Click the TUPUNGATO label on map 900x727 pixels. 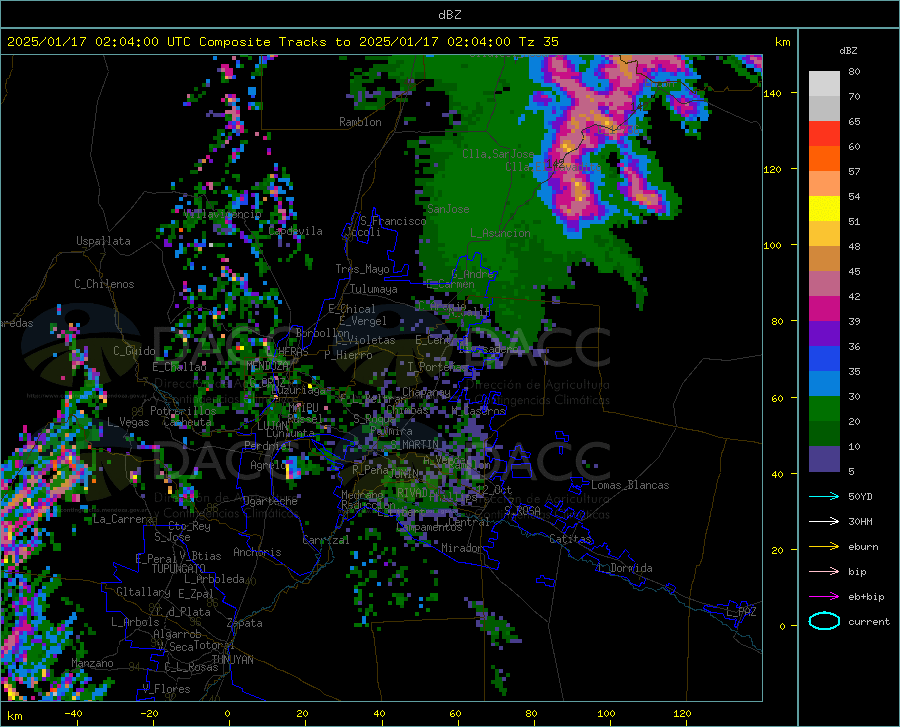tap(179, 569)
